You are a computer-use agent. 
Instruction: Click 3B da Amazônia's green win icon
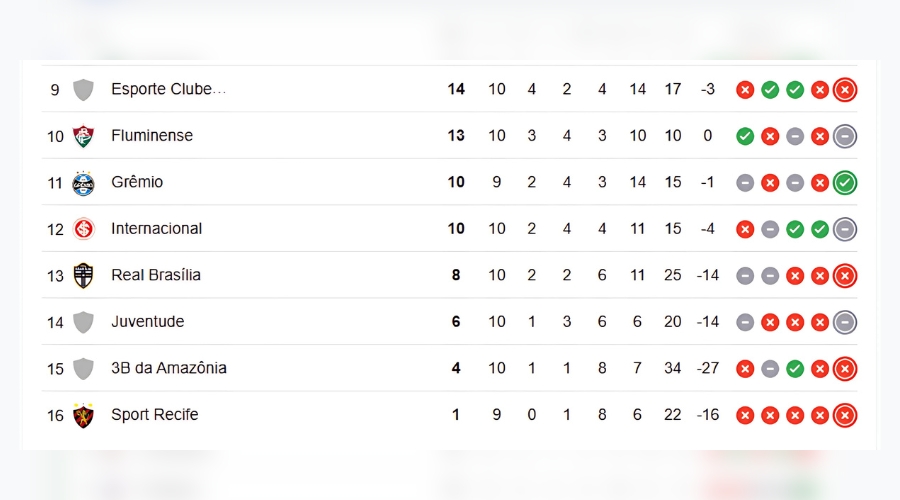tap(795, 369)
